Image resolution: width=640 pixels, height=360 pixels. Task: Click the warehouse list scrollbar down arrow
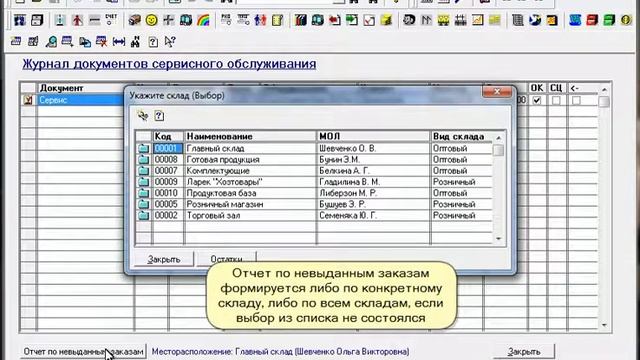click(498, 239)
